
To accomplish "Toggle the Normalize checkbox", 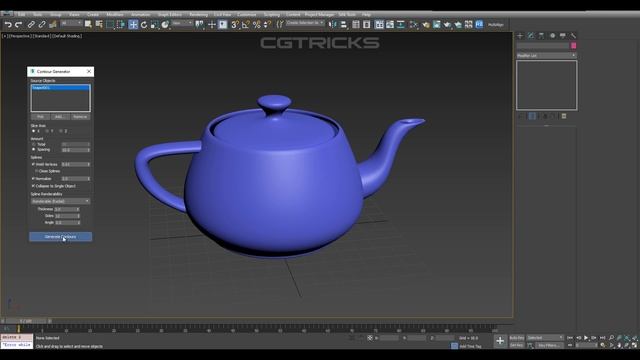I will point(33,178).
